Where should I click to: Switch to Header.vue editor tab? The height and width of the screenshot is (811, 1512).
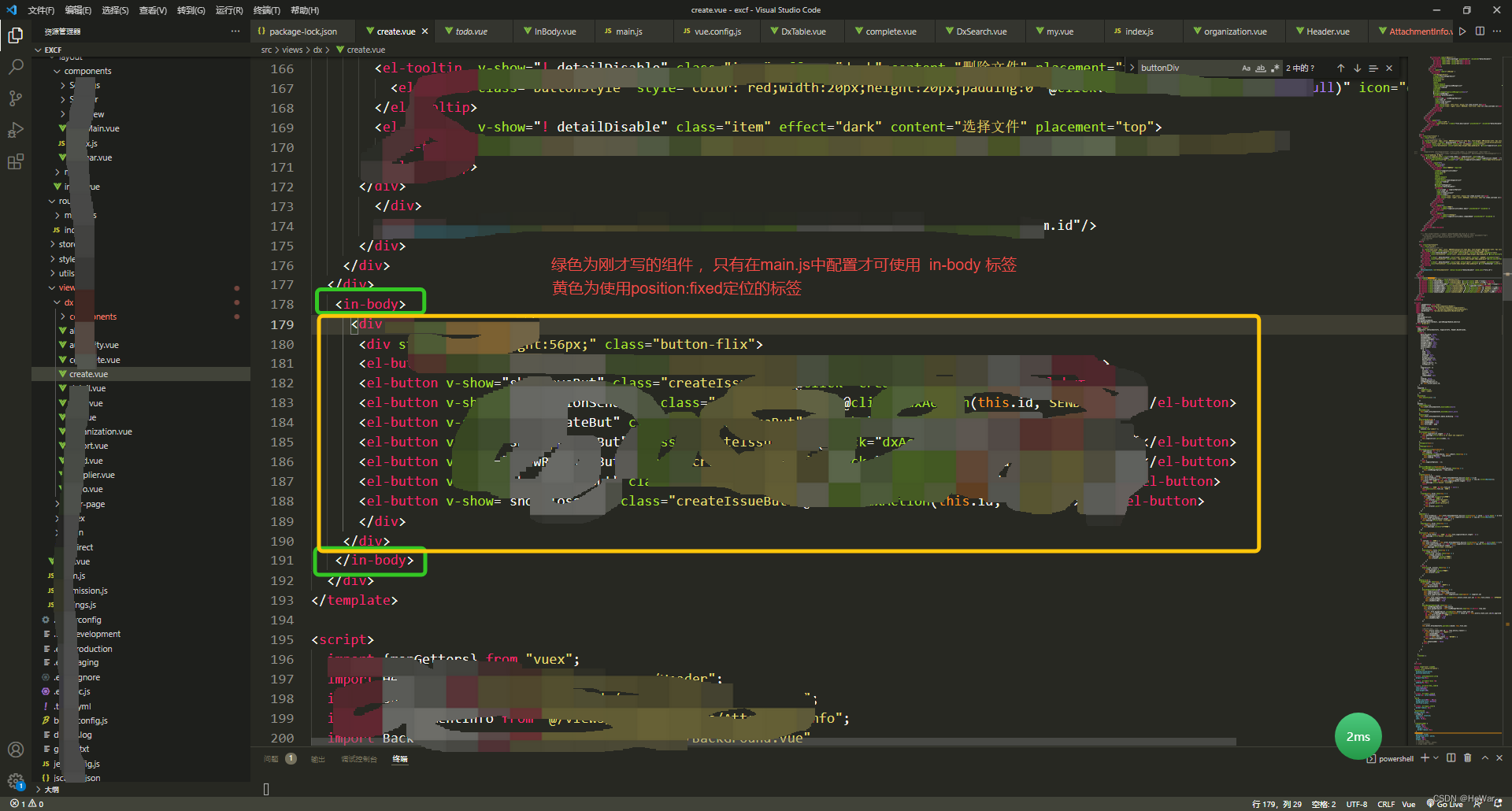pos(1328,31)
